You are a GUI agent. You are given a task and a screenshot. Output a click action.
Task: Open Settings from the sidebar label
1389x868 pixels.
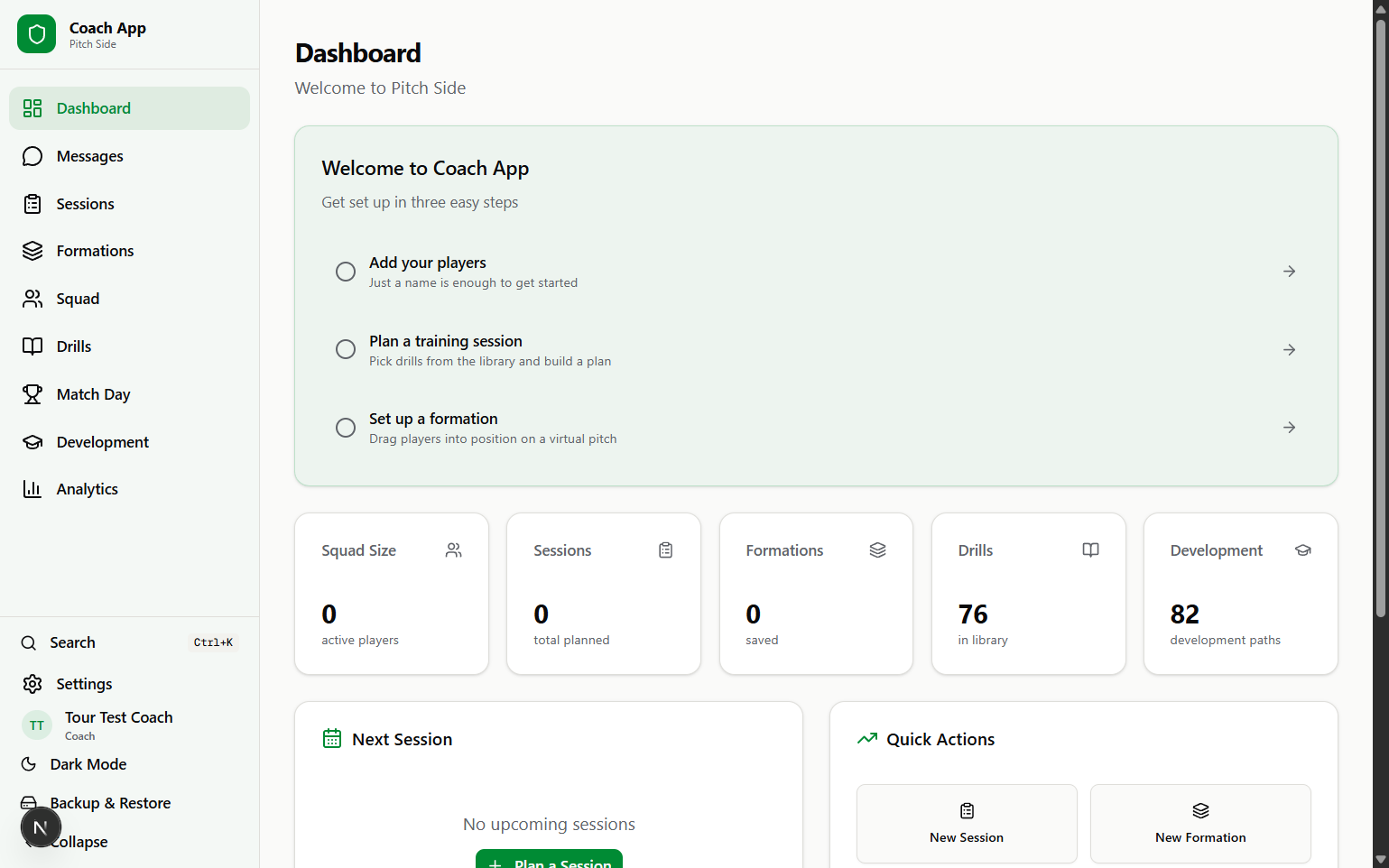click(x=85, y=684)
